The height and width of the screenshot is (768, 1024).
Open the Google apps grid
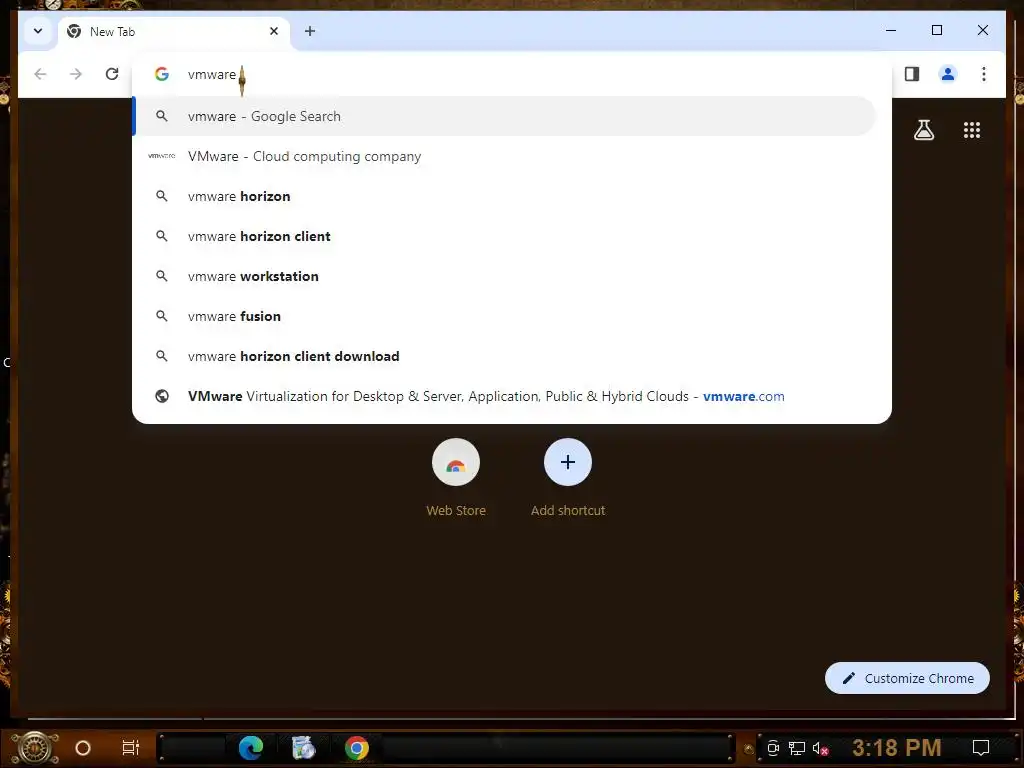click(972, 130)
